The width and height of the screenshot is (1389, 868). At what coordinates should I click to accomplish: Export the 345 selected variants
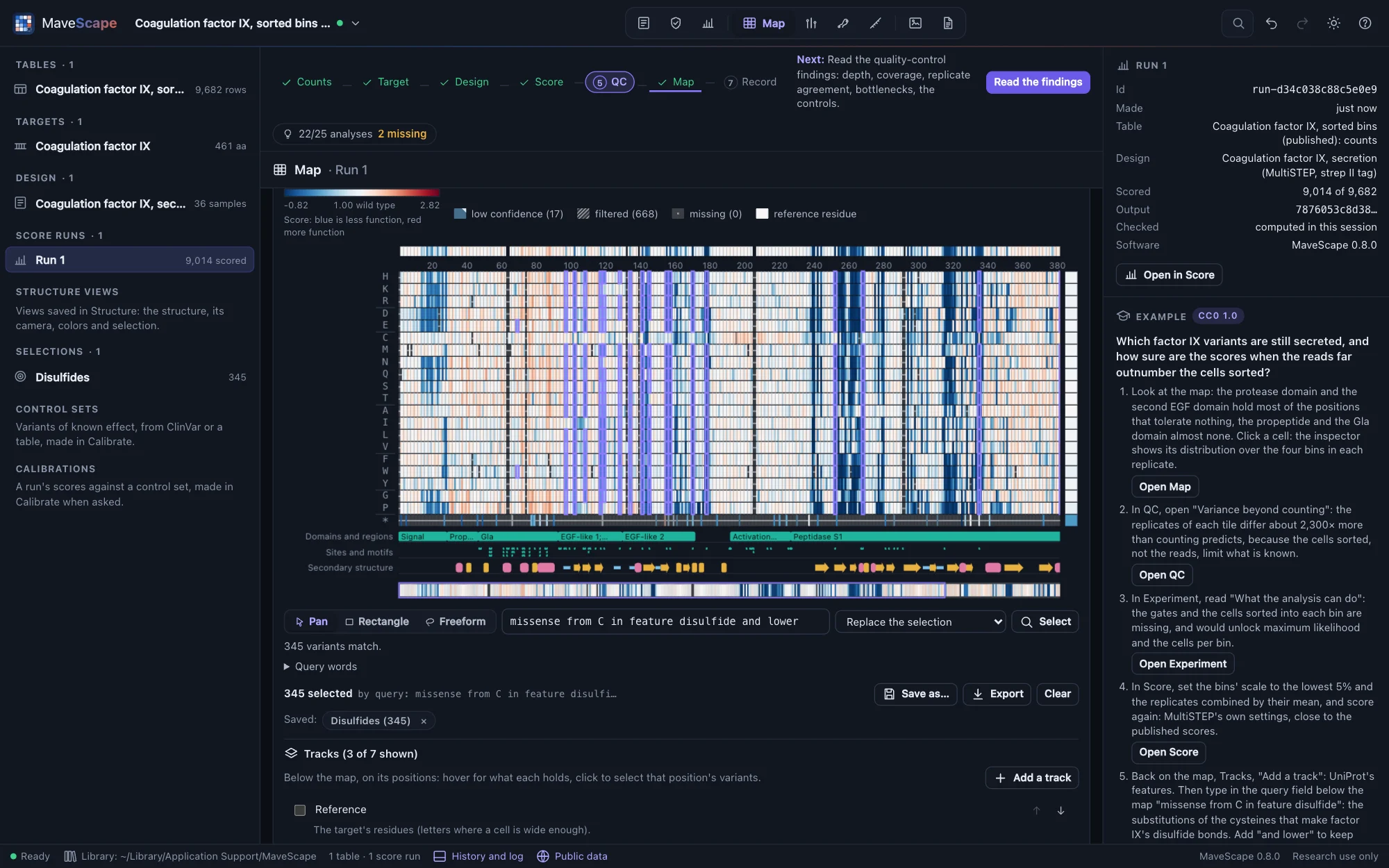click(x=997, y=694)
